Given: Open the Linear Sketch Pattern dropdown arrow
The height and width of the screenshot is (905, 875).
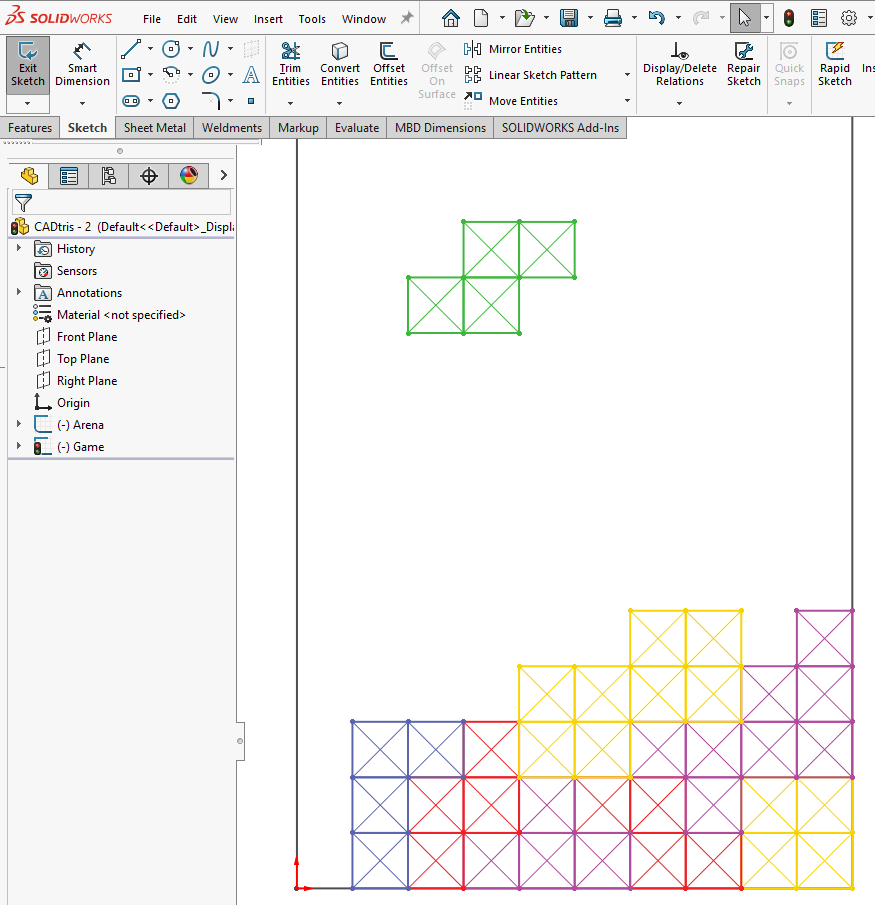Looking at the screenshot, I should point(627,75).
